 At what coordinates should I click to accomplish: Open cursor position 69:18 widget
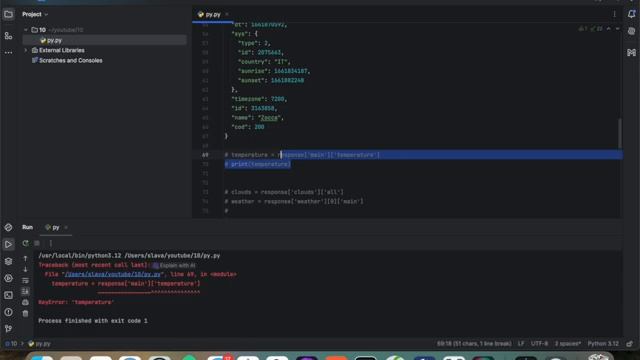[474, 344]
